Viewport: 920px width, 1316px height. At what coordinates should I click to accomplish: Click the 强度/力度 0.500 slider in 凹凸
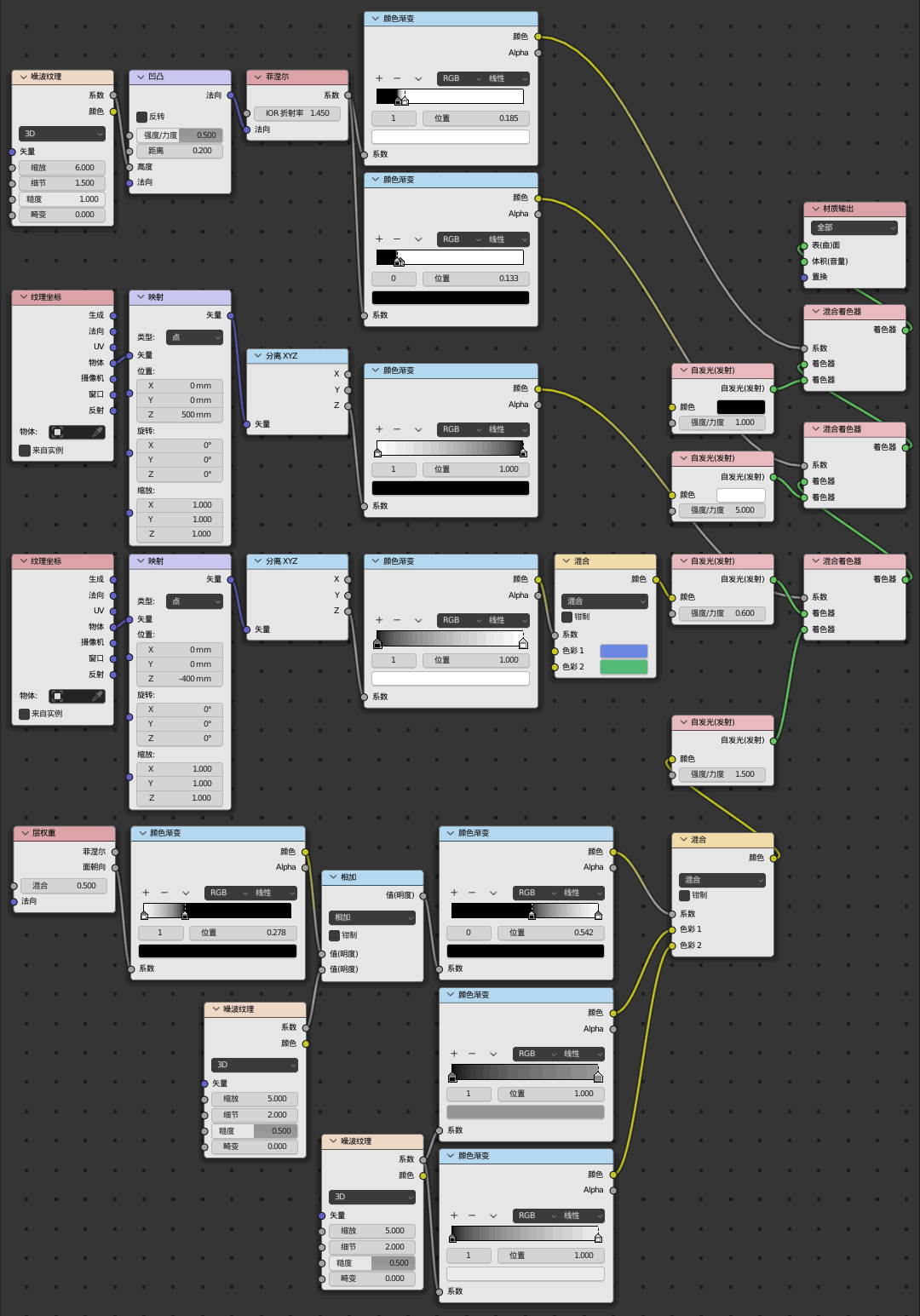click(180, 135)
